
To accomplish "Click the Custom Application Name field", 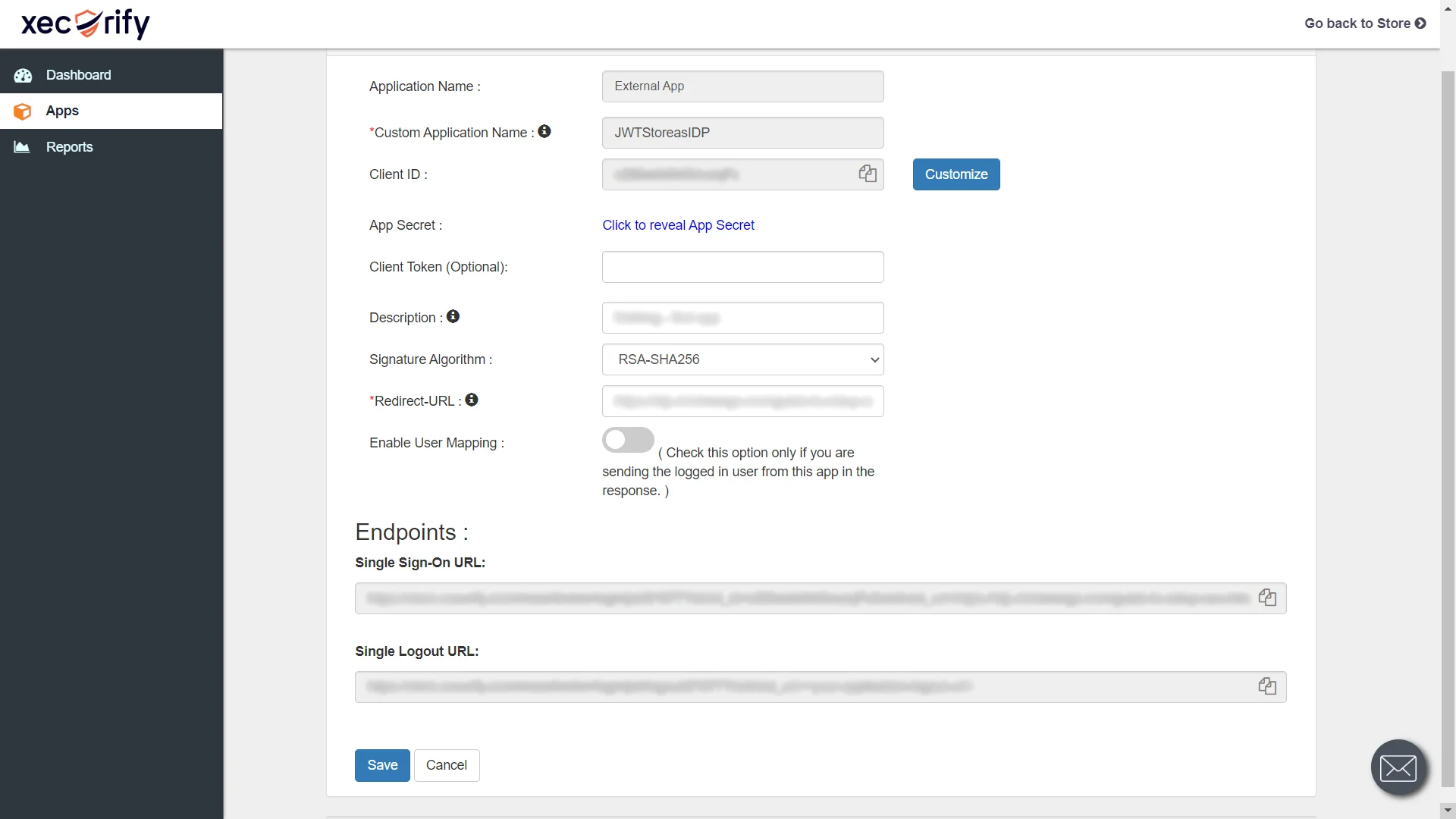I will 743,133.
